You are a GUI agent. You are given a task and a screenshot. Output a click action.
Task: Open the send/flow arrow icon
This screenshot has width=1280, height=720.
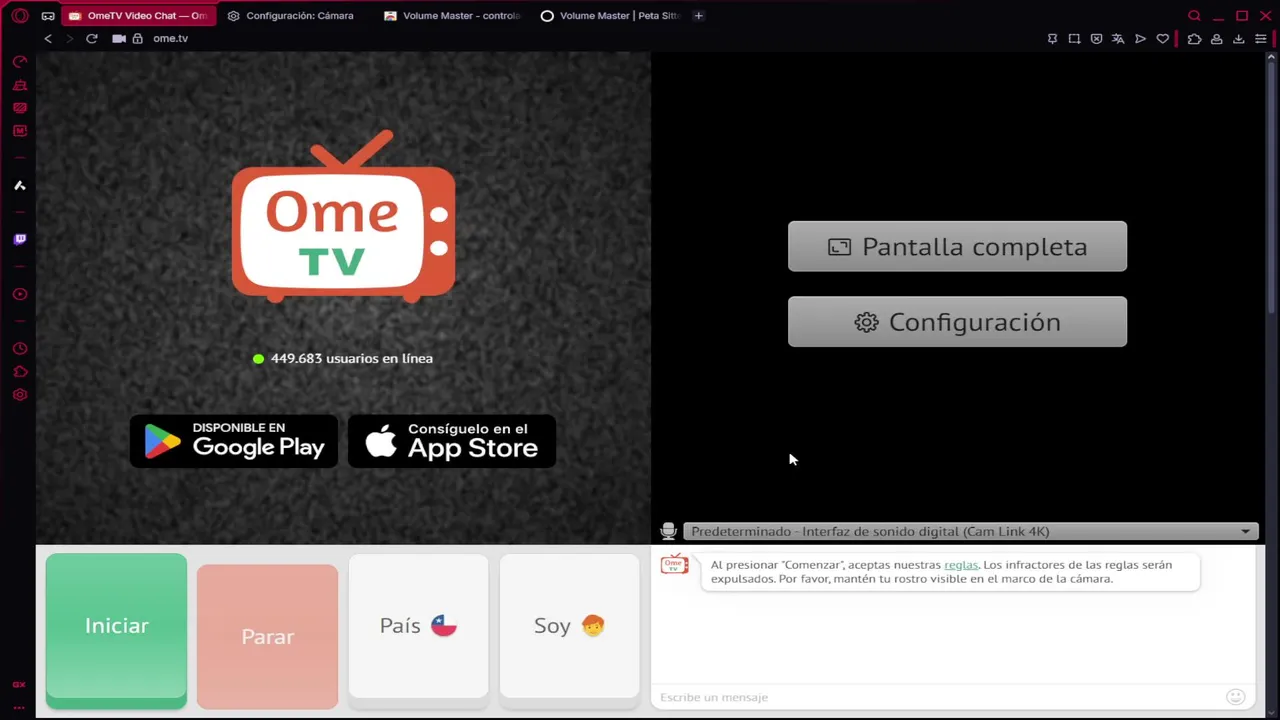click(1140, 39)
